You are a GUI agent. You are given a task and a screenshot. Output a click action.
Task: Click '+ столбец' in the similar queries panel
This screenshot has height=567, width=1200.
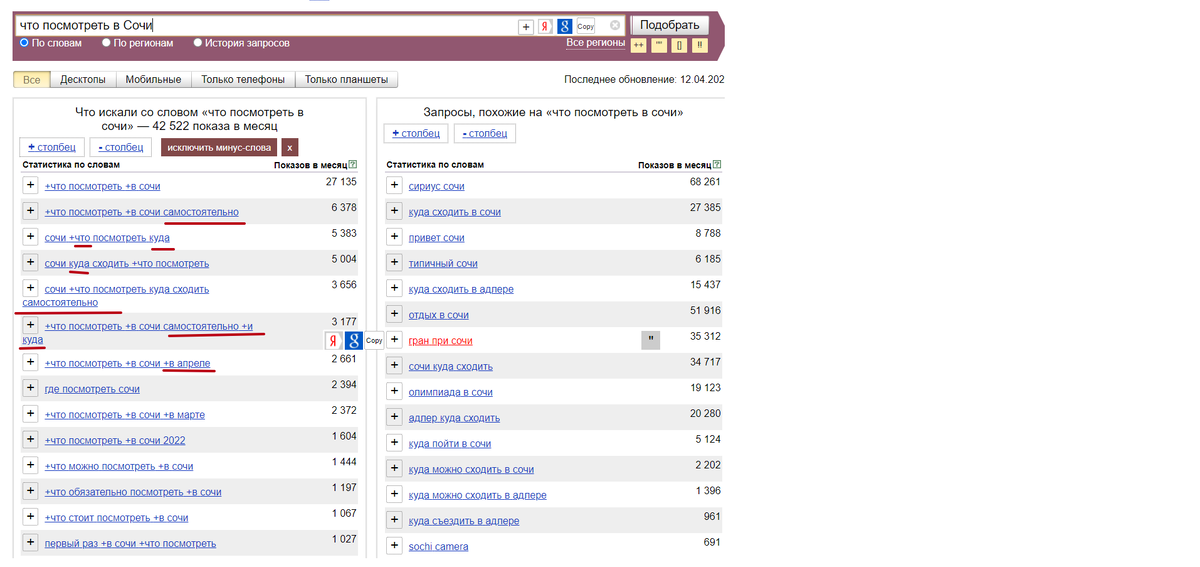(x=416, y=133)
